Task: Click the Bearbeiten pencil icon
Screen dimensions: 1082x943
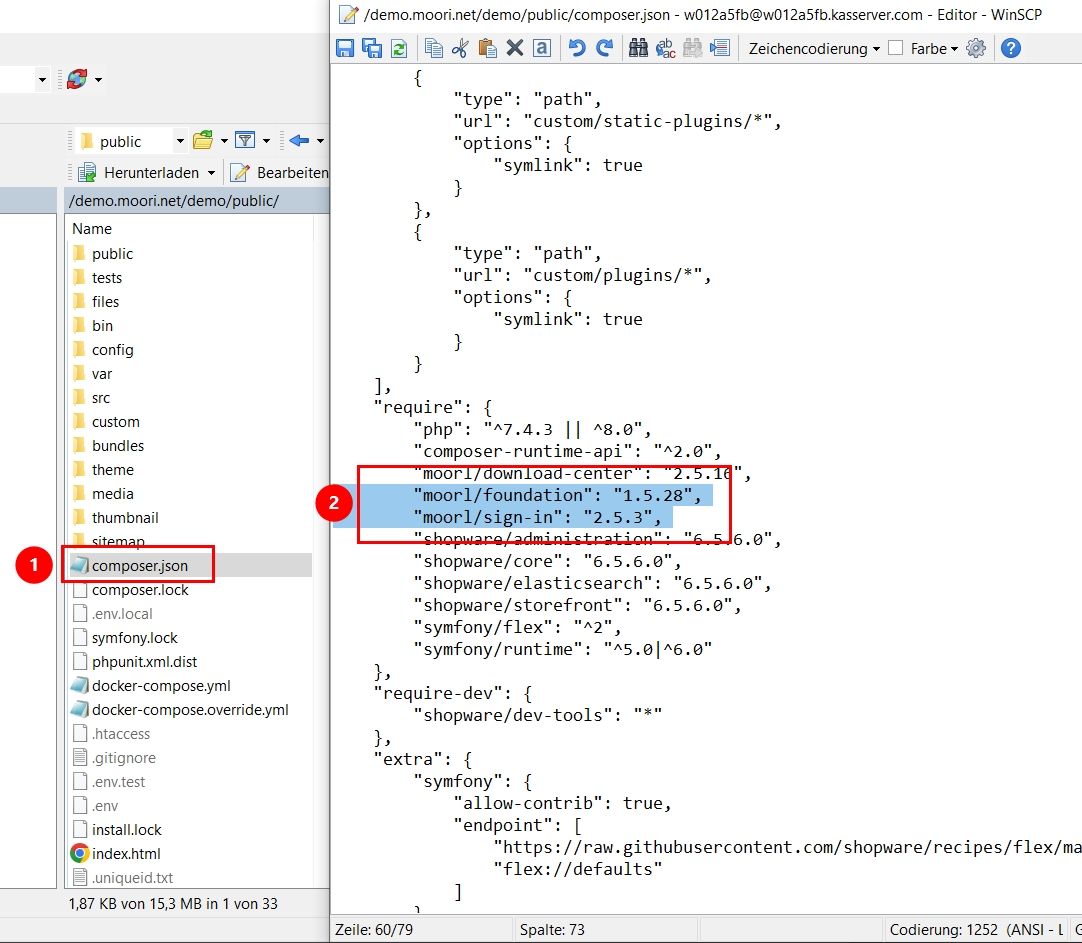Action: coord(239,172)
